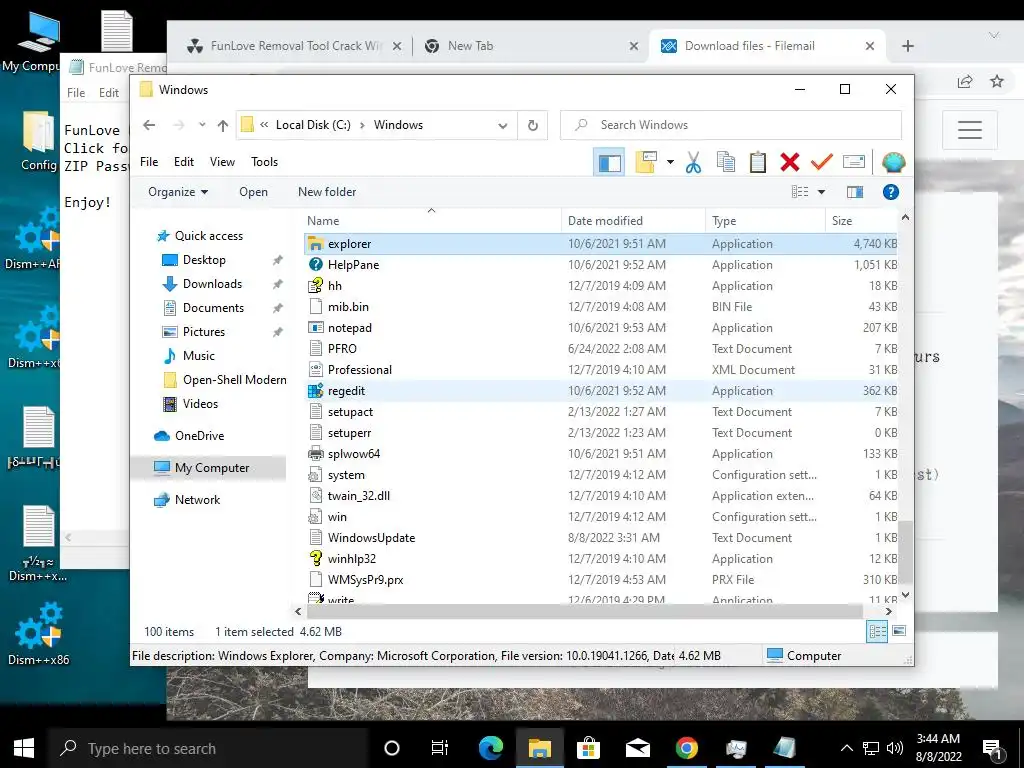The image size is (1024, 768).
Task: Open the View menu
Action: [222, 162]
